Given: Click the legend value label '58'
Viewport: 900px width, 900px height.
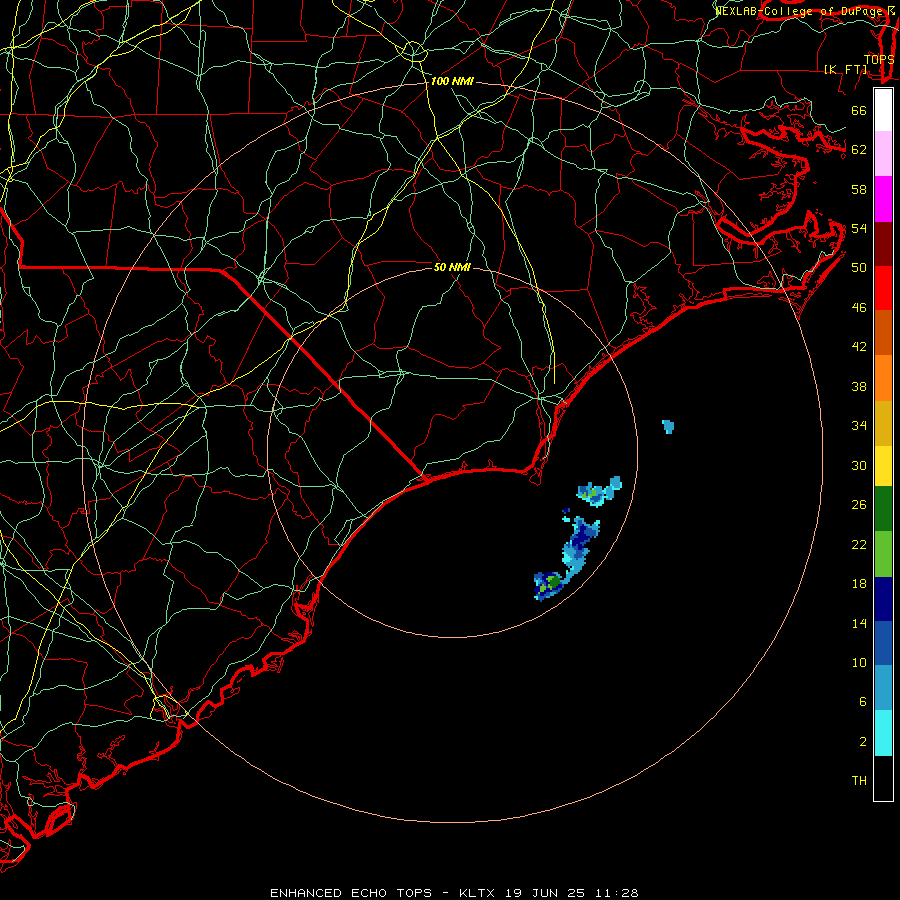Looking at the screenshot, I should tap(859, 189).
